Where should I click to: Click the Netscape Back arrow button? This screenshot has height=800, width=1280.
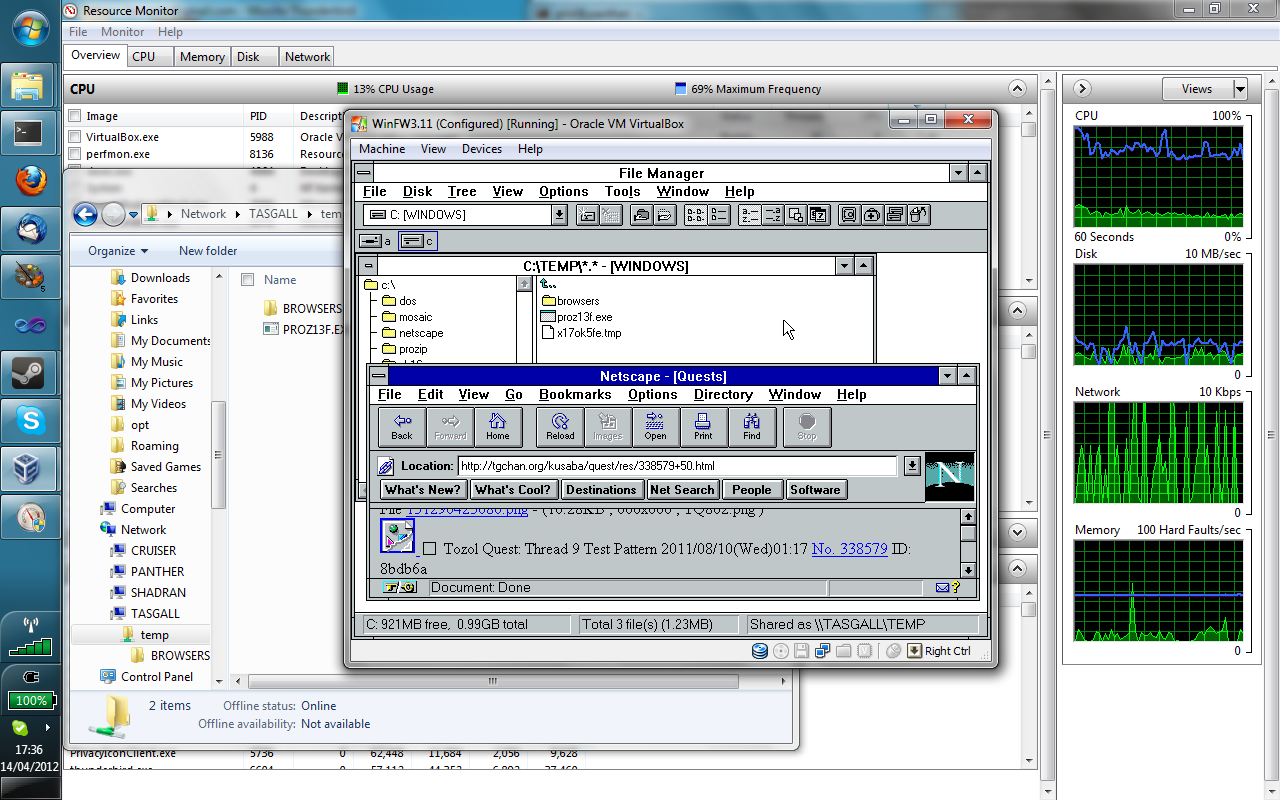[402, 427]
